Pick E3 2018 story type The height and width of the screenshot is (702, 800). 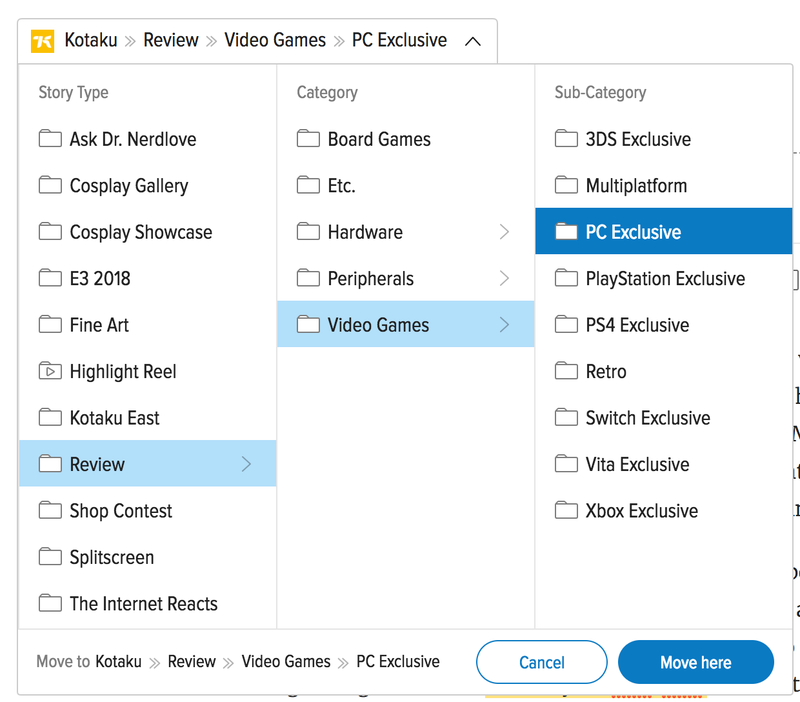coord(148,278)
